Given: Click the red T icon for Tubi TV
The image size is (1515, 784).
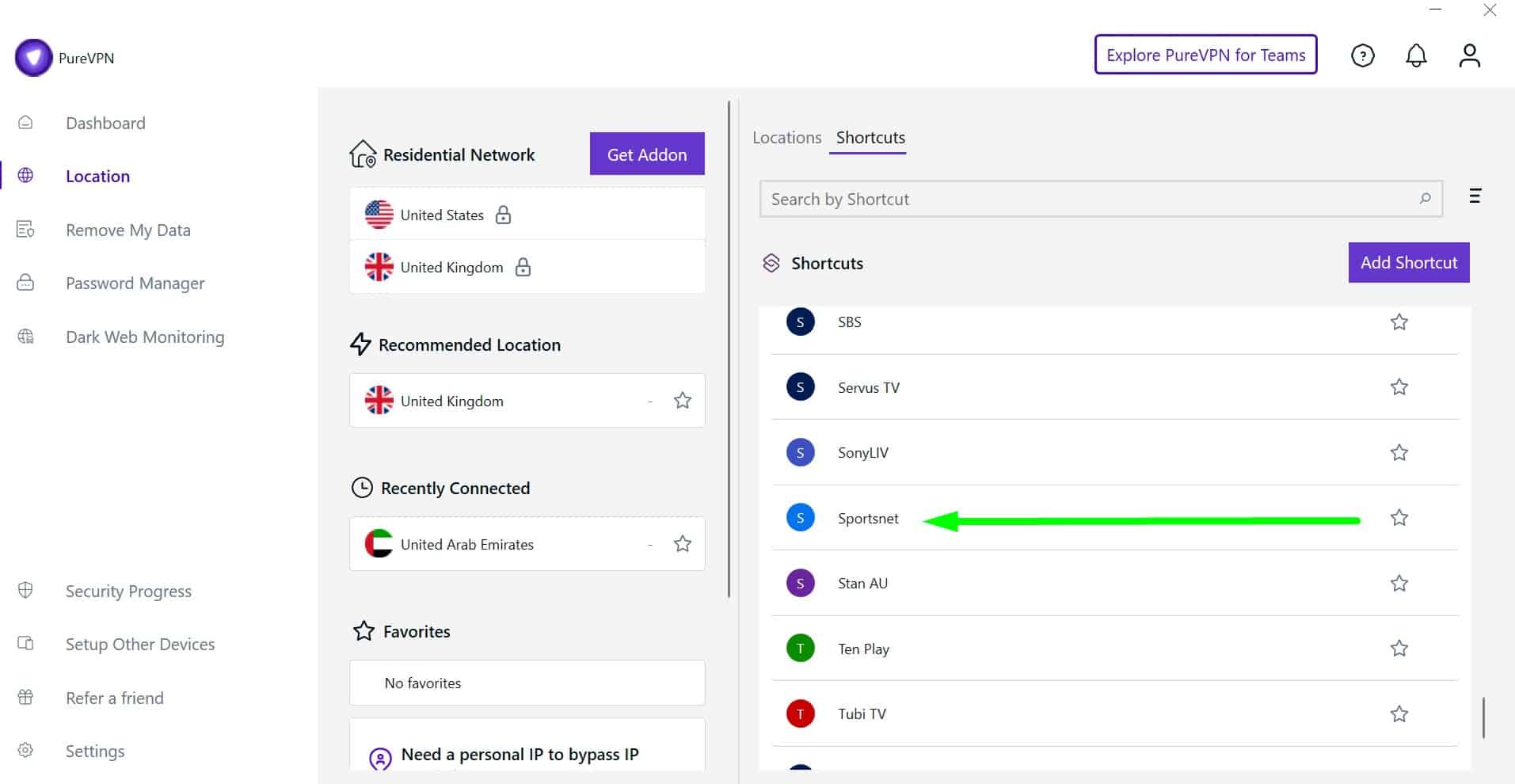Looking at the screenshot, I should point(800,714).
